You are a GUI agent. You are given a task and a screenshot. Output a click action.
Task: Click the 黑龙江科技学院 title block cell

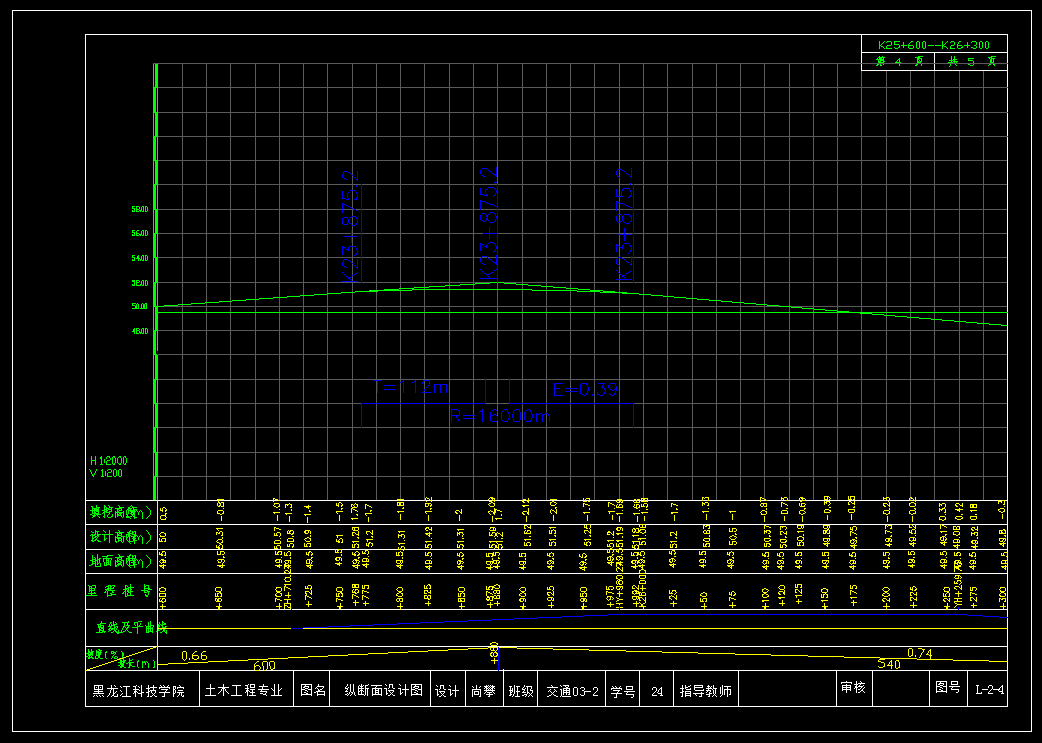coord(139,691)
